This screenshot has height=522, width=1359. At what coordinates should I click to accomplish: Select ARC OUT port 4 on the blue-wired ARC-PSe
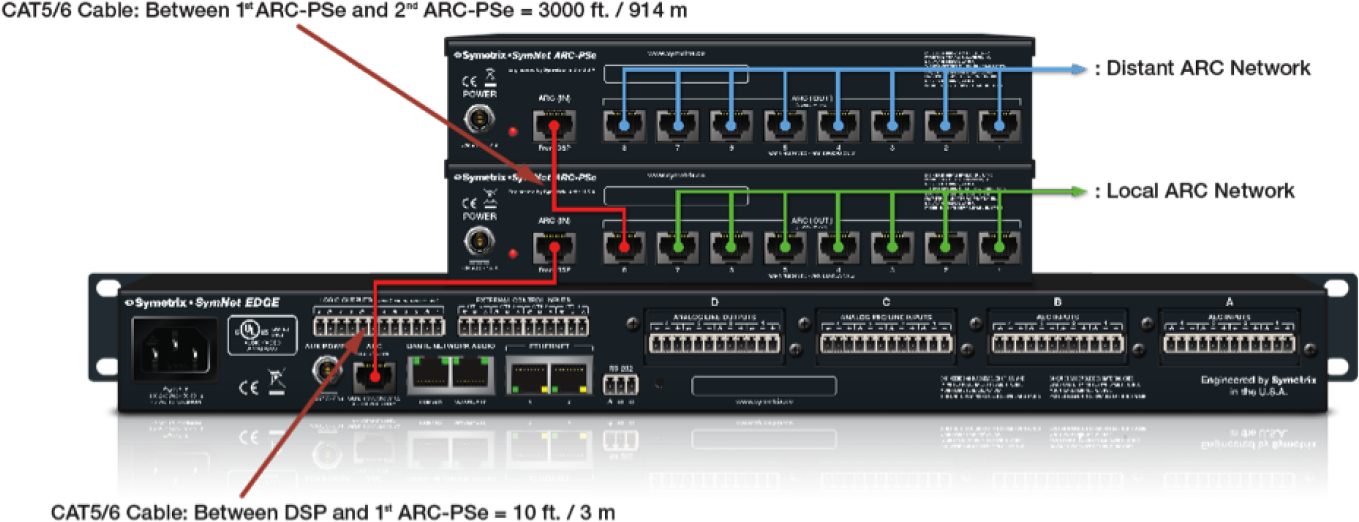point(838,127)
